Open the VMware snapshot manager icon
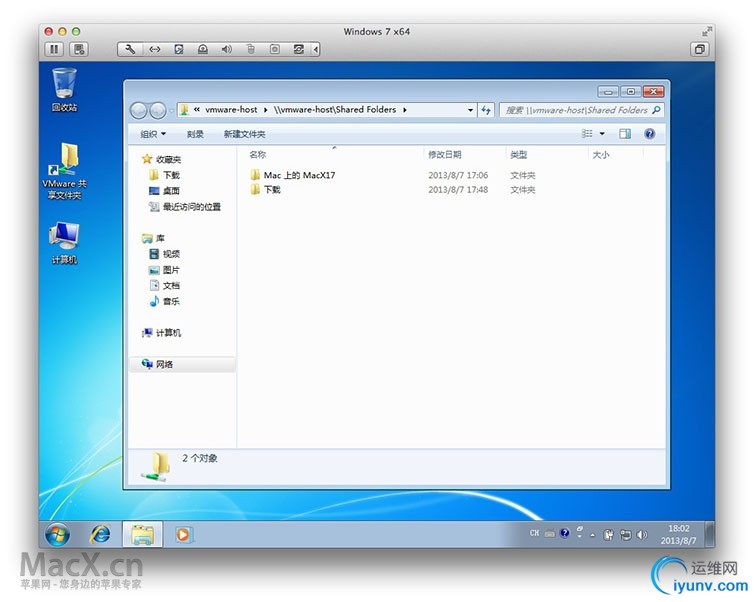Image resolution: width=754 pixels, height=602 pixels. 79,49
